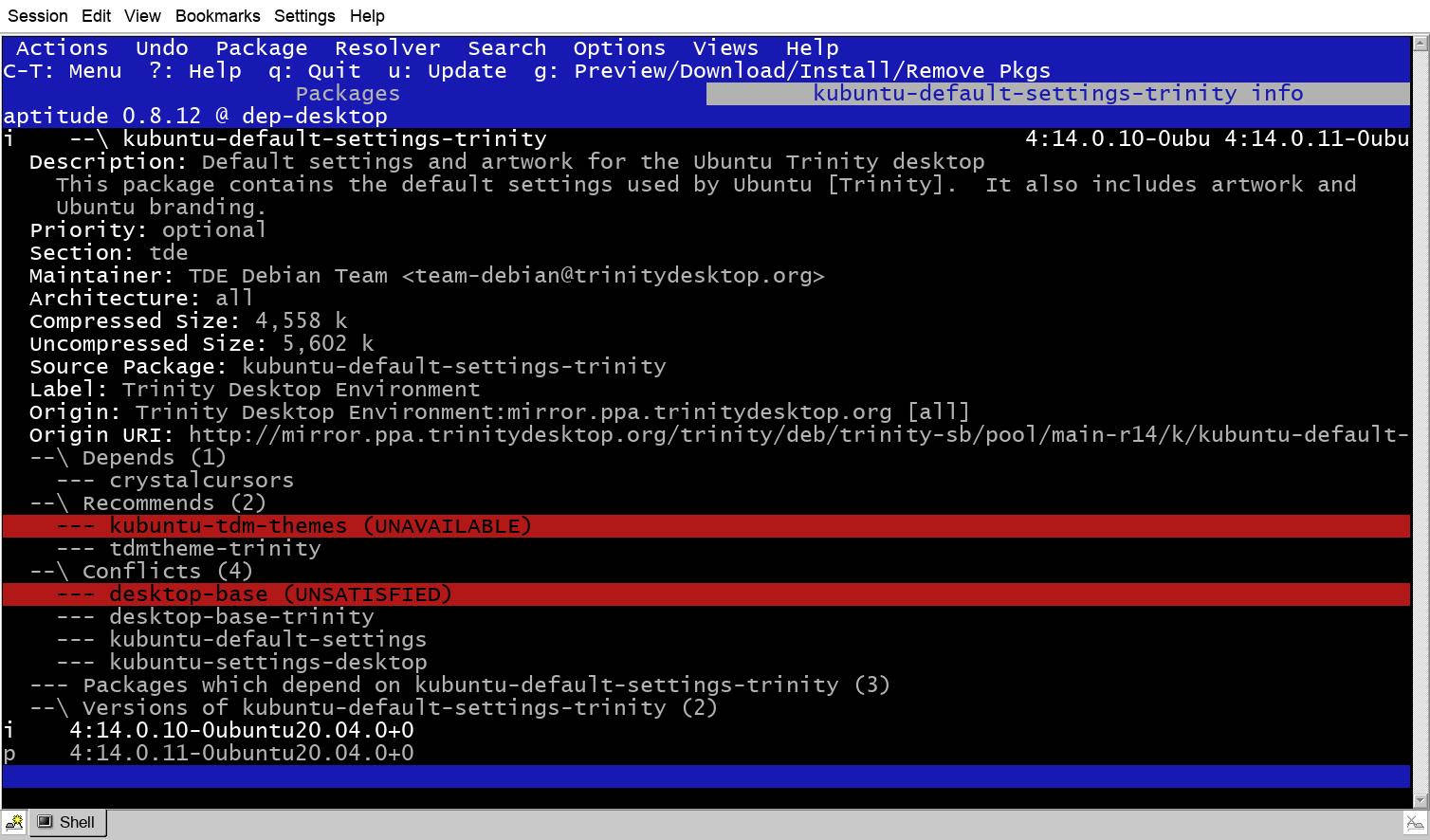Click the Compressed Size line
Screen dimensions: 1430x840
click(x=188, y=321)
